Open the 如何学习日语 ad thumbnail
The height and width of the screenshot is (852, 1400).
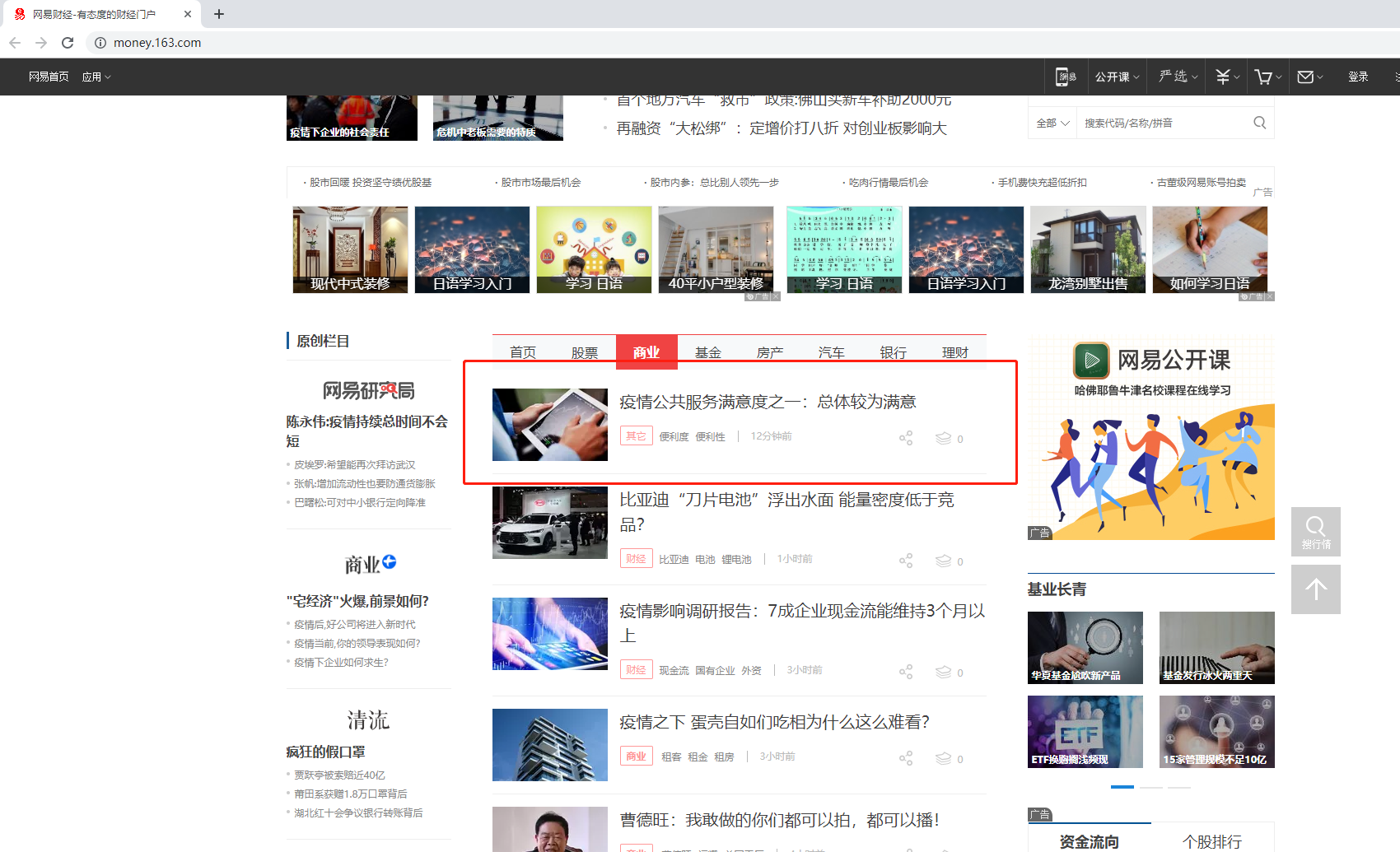1210,249
